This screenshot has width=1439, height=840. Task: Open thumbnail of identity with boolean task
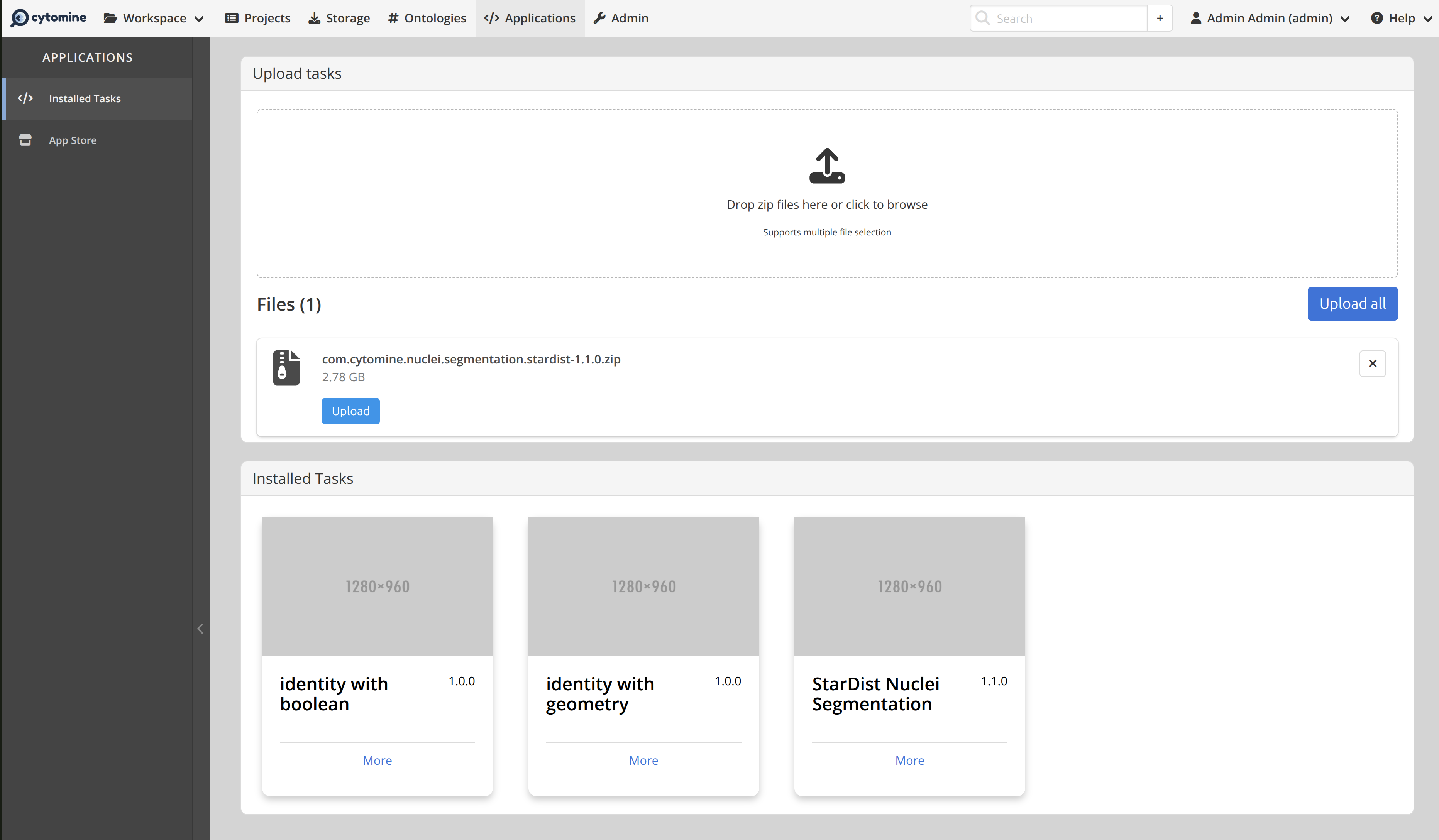click(x=378, y=586)
